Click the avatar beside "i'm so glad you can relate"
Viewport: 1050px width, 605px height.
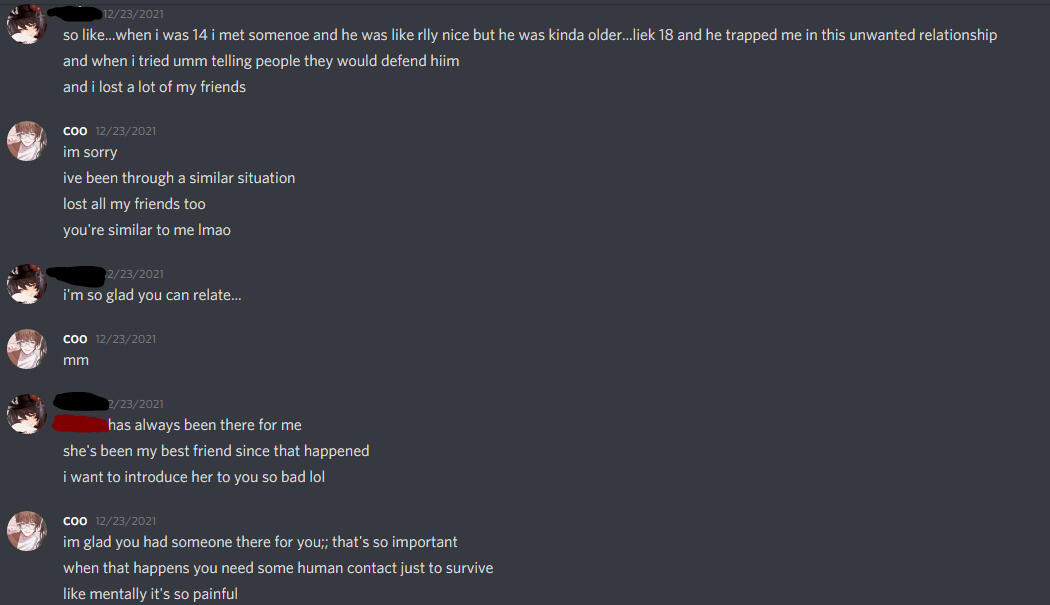27,284
